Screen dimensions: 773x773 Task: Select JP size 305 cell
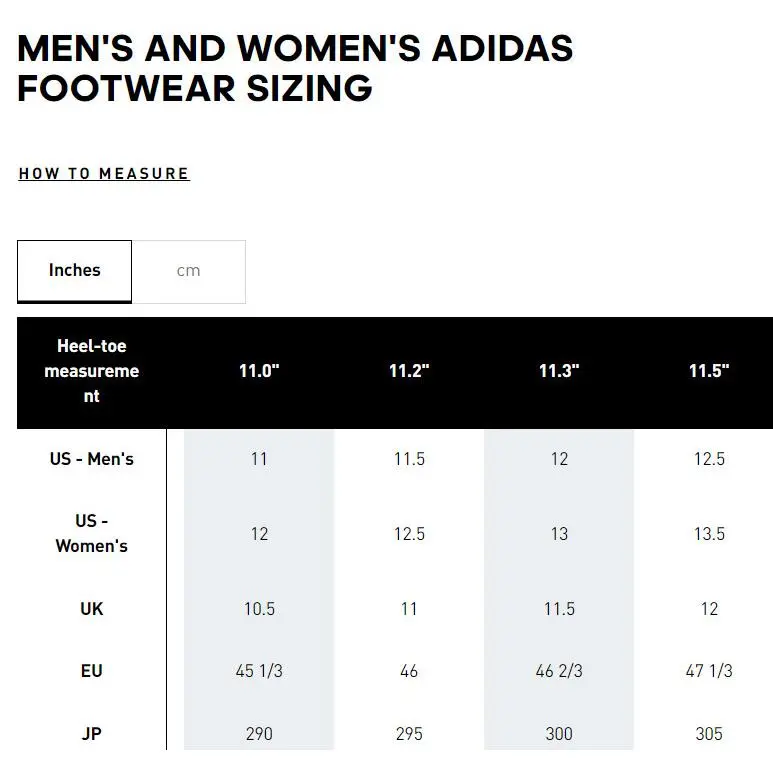709,734
